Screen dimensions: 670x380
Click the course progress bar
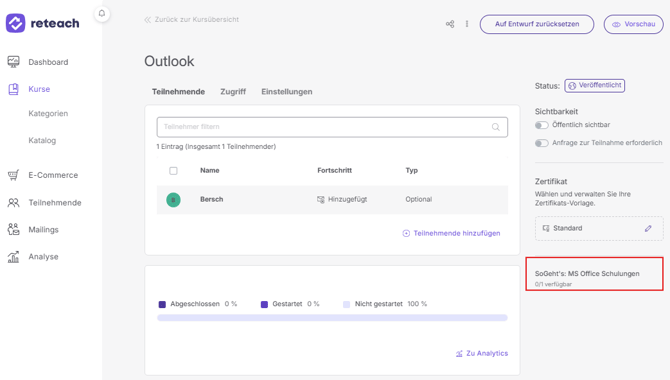332,318
